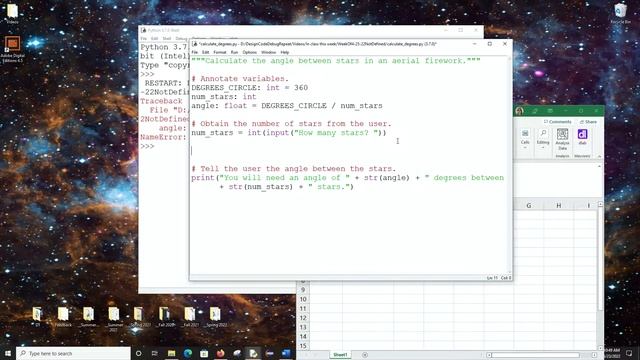
Task: Open Format menu in the IDLE editor
Action: [x=220, y=52]
